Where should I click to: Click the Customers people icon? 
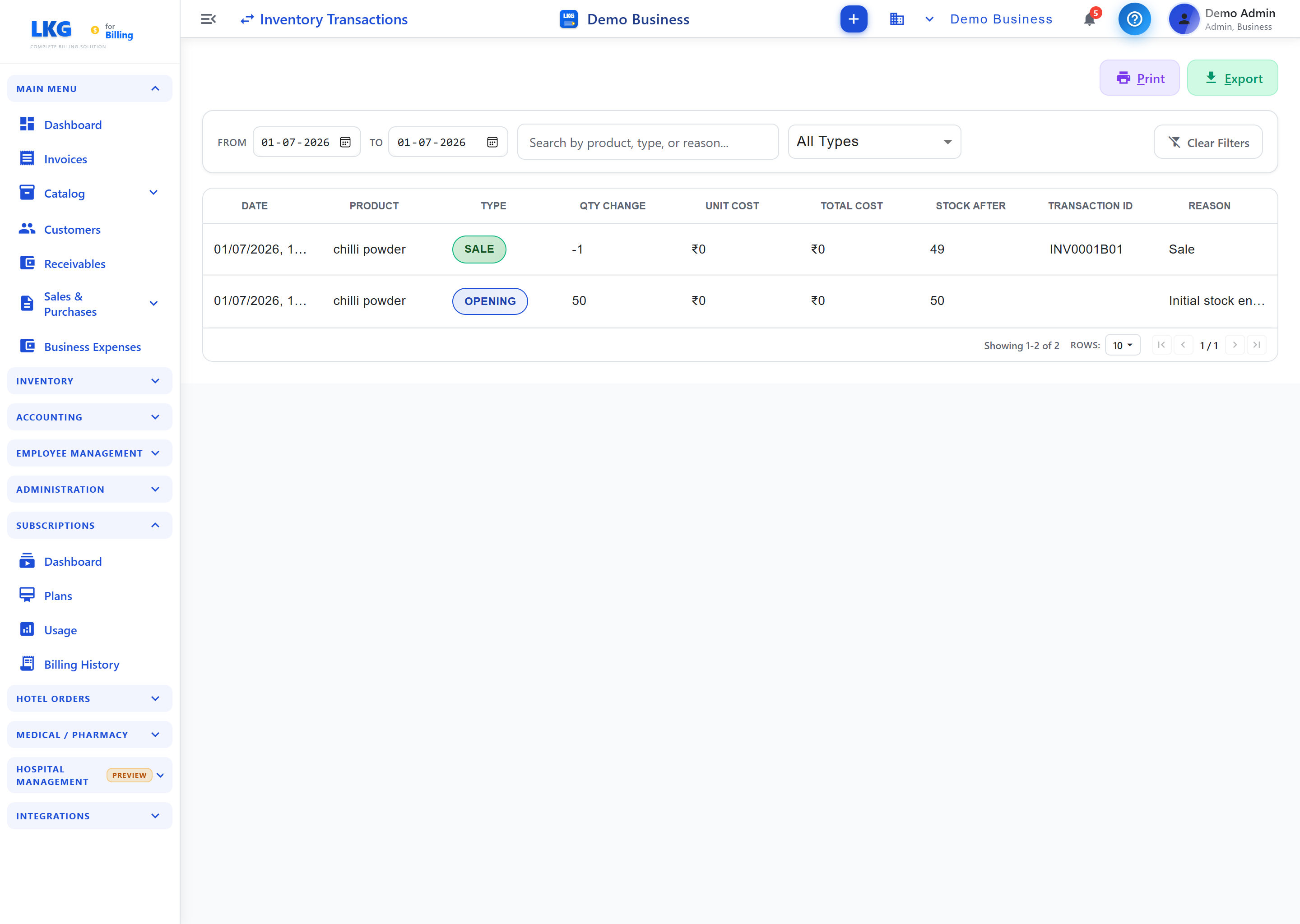click(x=27, y=229)
